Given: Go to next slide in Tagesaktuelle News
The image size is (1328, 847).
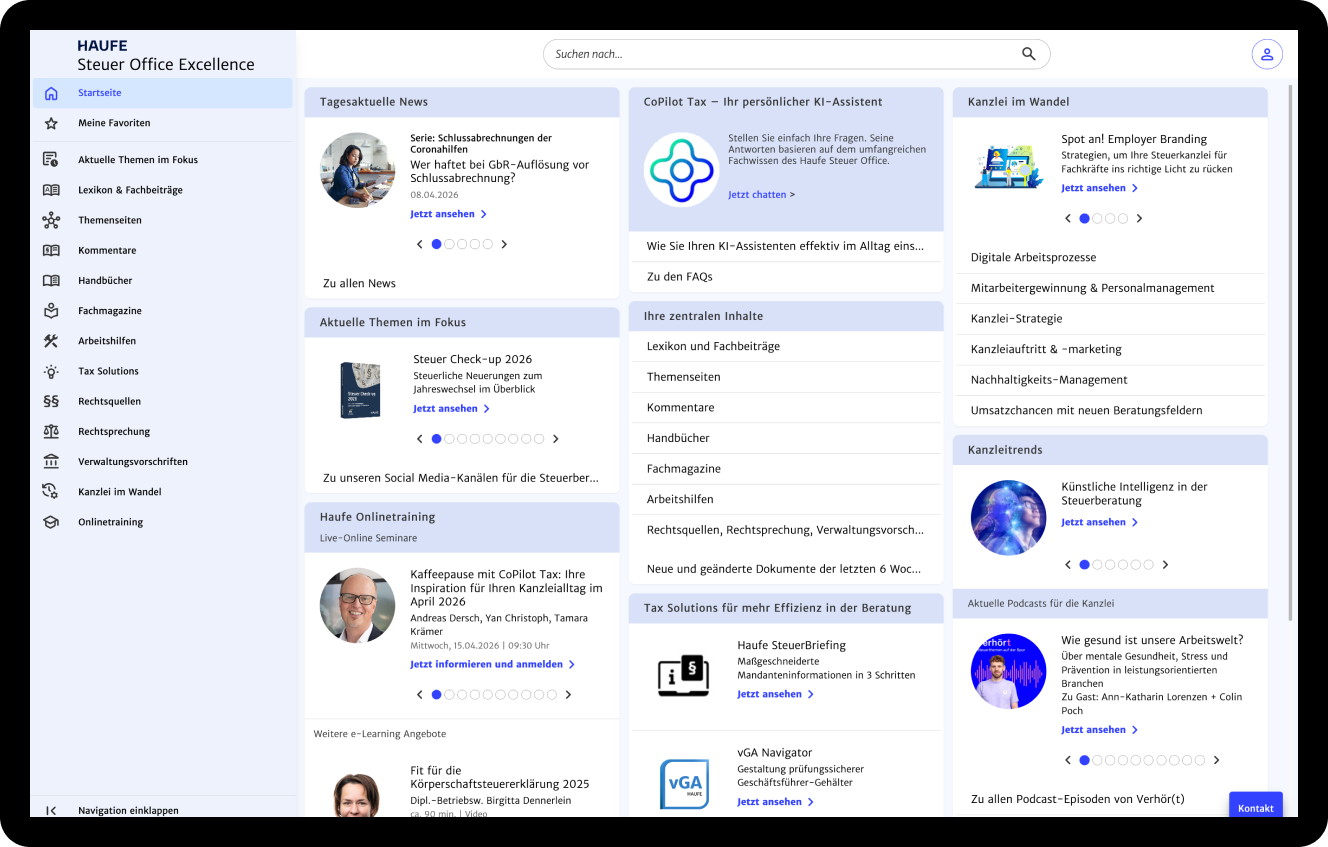Looking at the screenshot, I should (x=504, y=244).
